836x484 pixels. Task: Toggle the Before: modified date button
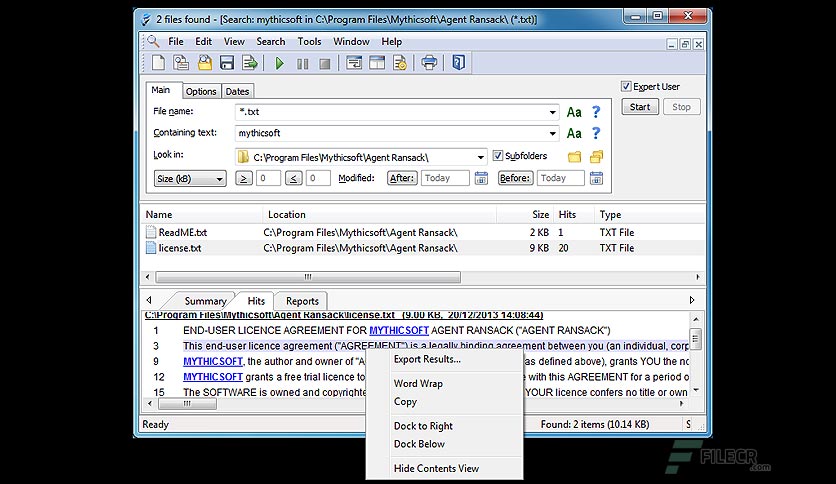tap(515, 178)
